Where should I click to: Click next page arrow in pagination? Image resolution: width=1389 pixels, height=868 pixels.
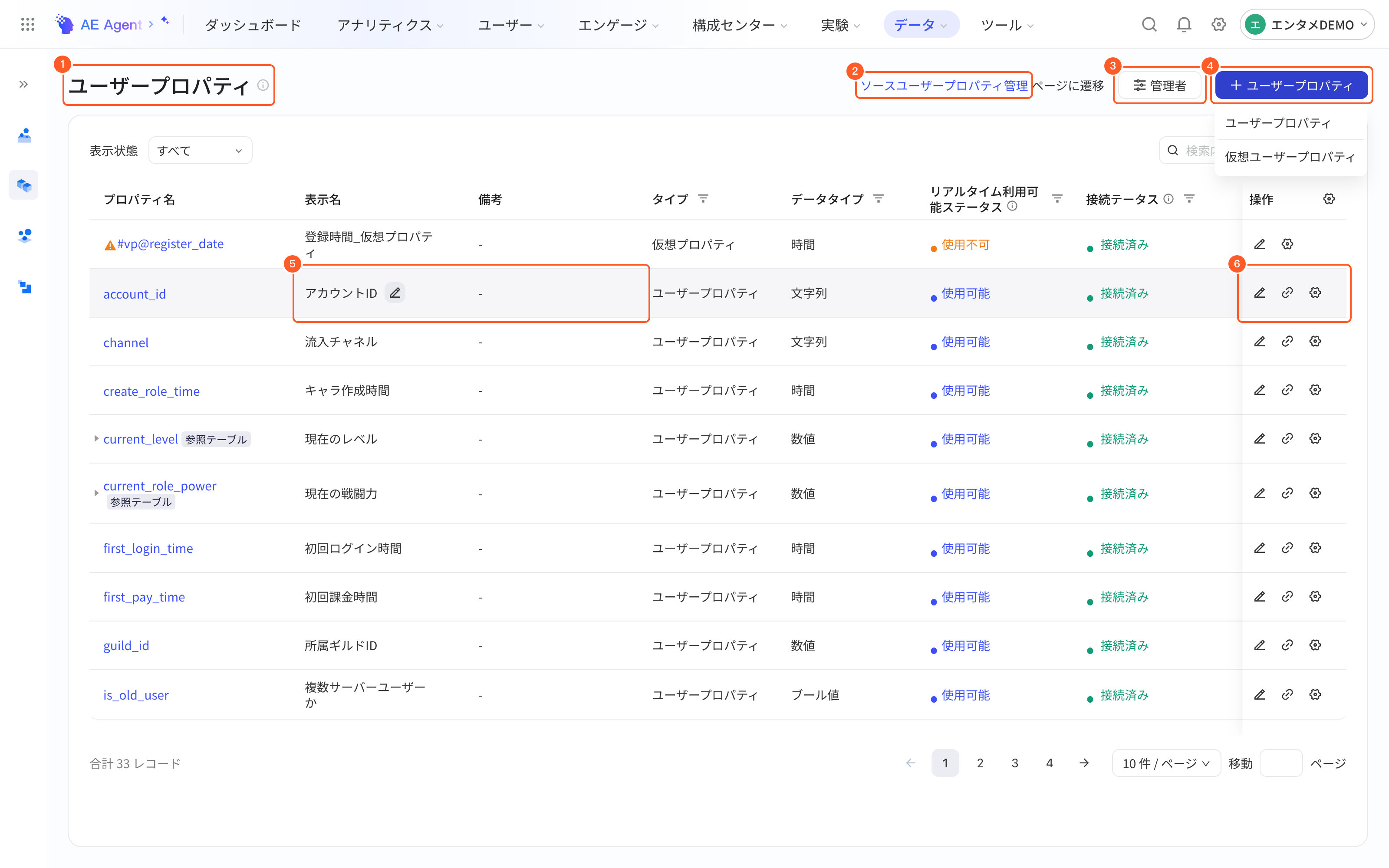(1084, 763)
